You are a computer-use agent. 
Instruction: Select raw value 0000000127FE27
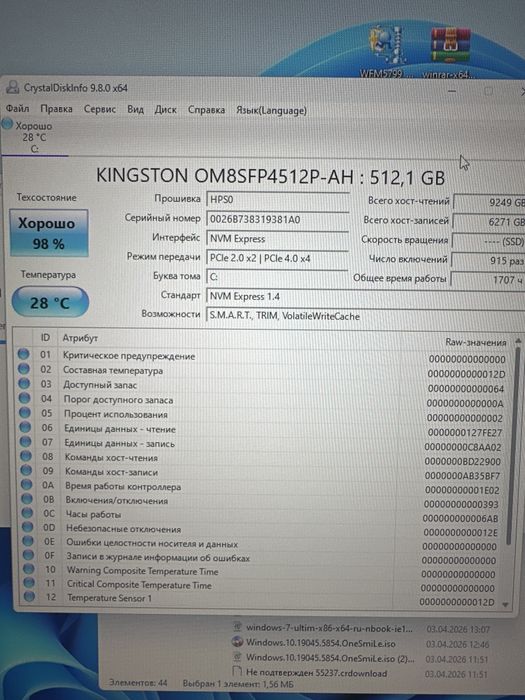(465, 433)
